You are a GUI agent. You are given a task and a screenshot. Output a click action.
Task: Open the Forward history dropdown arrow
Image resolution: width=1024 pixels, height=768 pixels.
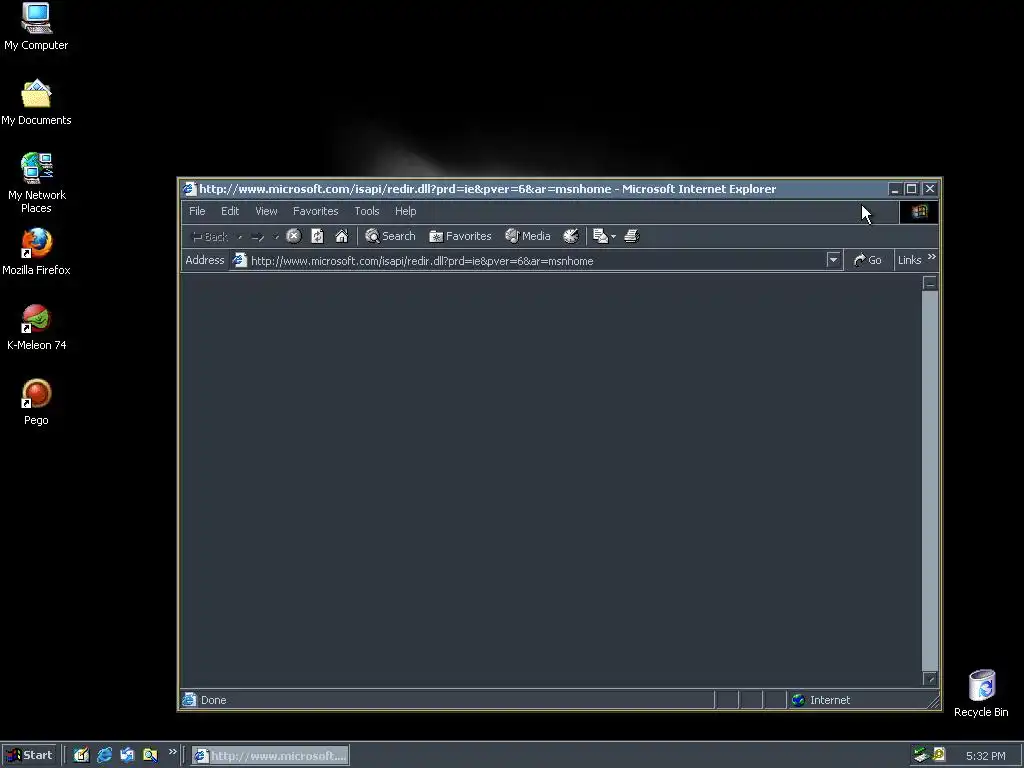[276, 236]
